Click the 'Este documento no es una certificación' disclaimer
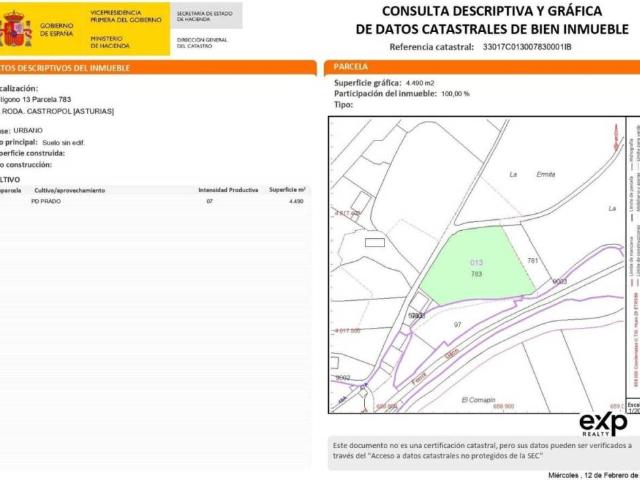 [x=482, y=451]
